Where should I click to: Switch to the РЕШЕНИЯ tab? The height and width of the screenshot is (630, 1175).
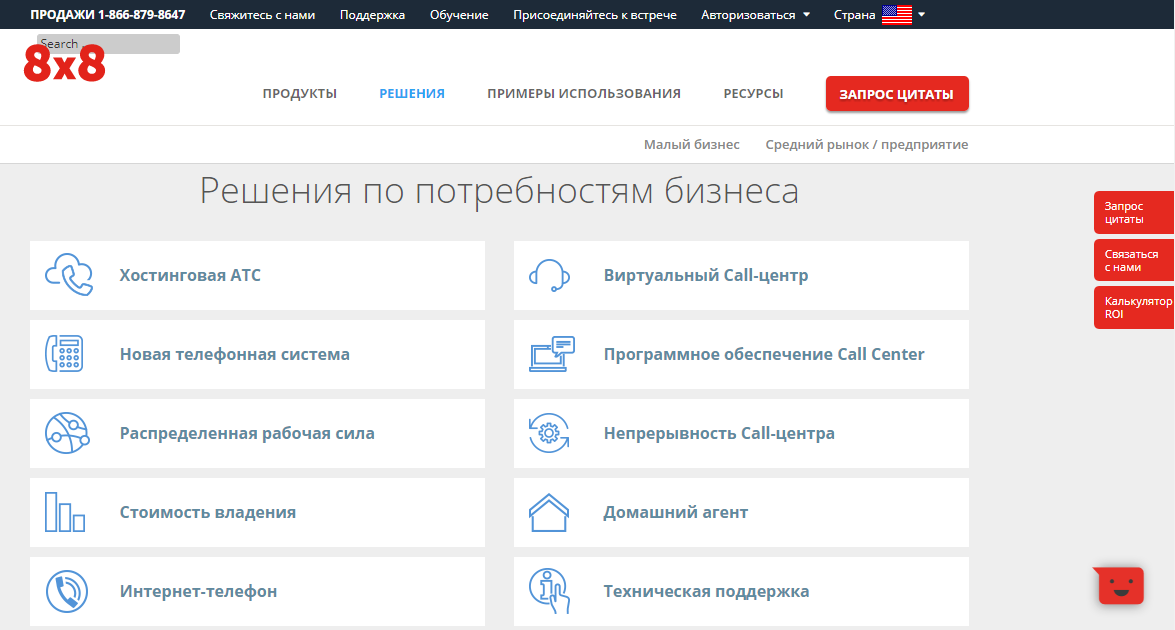(x=411, y=92)
